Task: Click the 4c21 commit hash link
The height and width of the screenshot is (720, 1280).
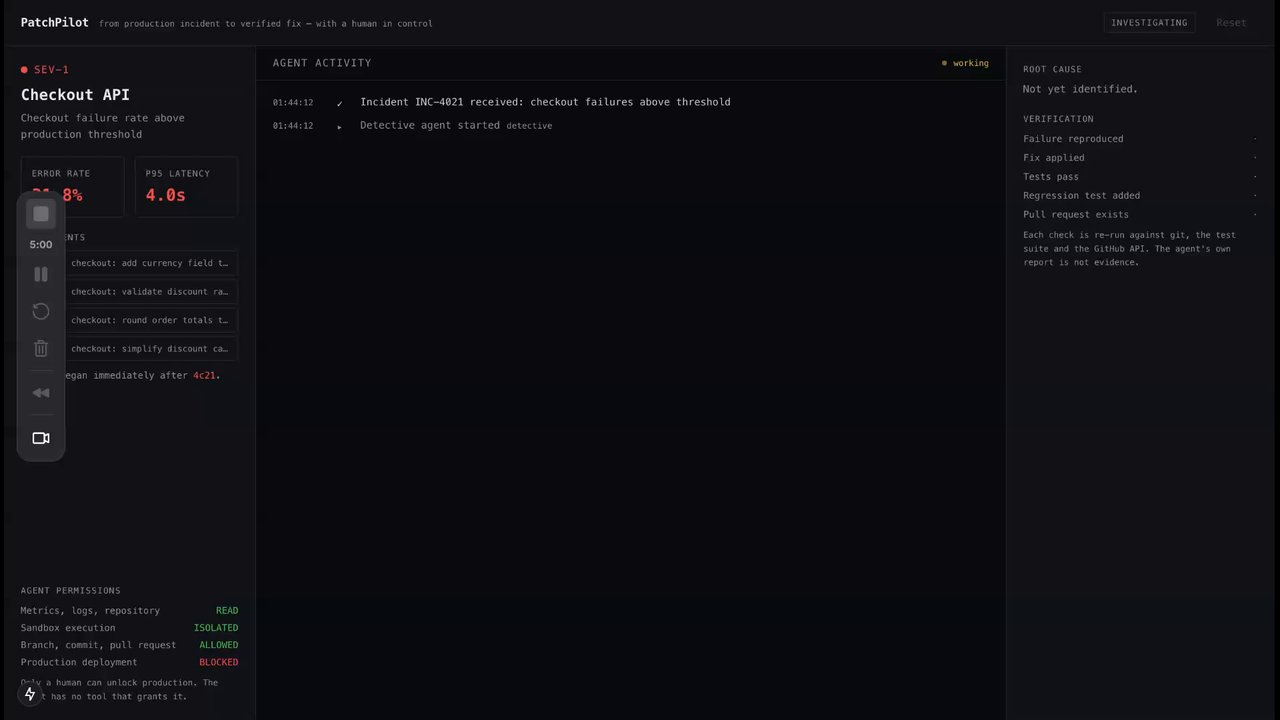Action: (x=204, y=376)
